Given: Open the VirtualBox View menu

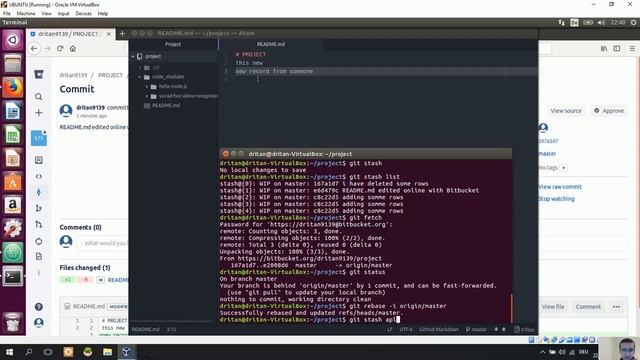Looking at the screenshot, I should pyautogui.click(x=47, y=13).
